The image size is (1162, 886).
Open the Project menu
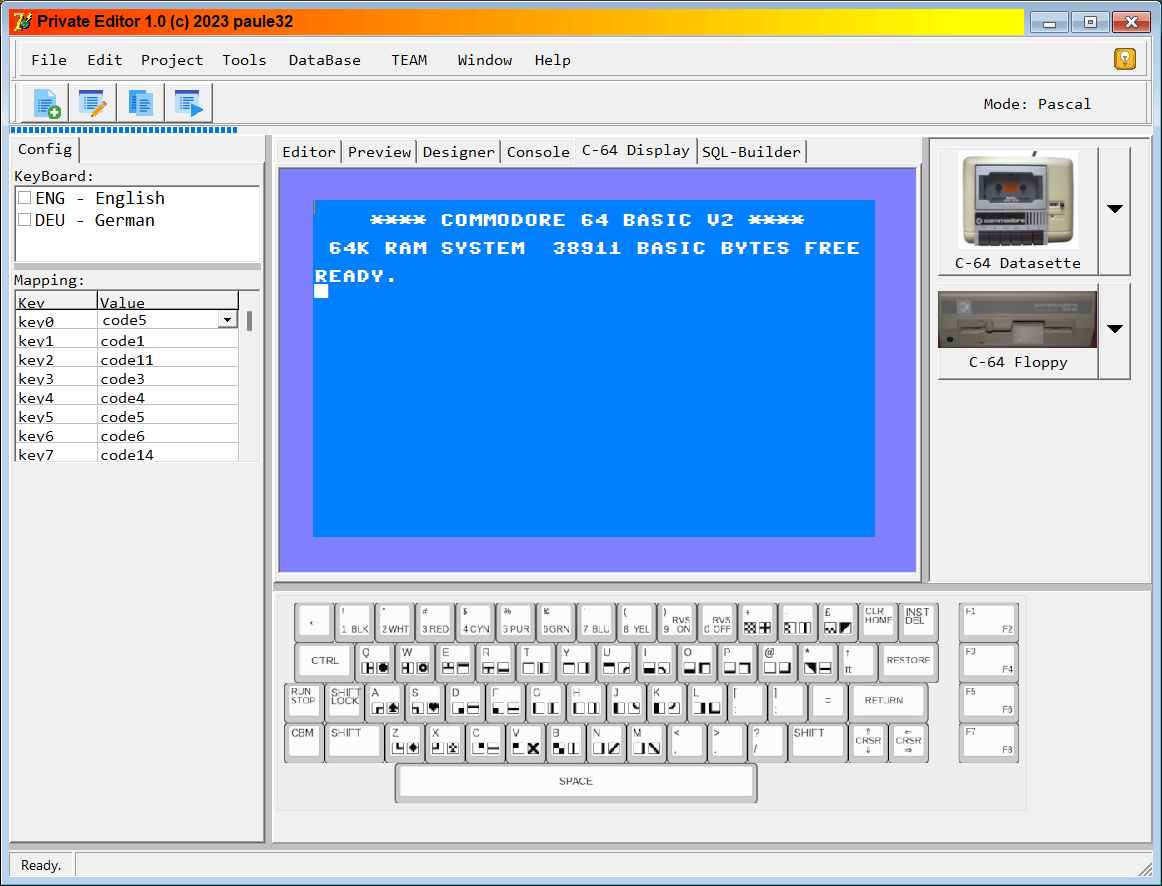[172, 60]
